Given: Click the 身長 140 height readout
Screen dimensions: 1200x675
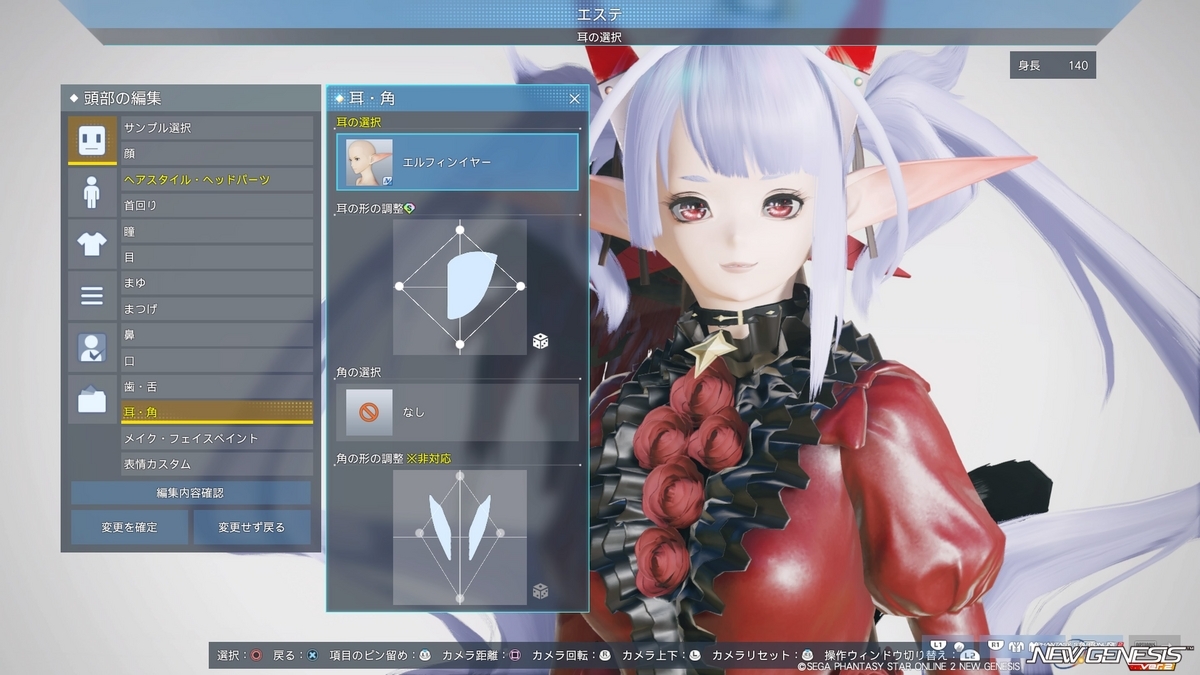Looking at the screenshot, I should (1053, 65).
